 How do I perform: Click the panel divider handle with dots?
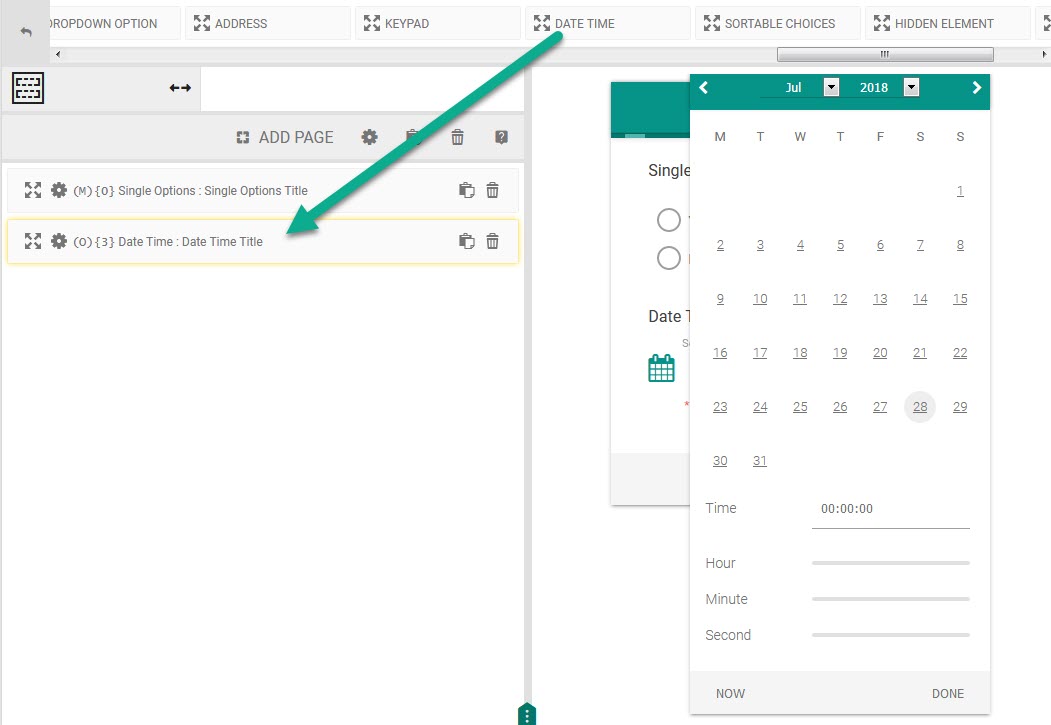527,715
